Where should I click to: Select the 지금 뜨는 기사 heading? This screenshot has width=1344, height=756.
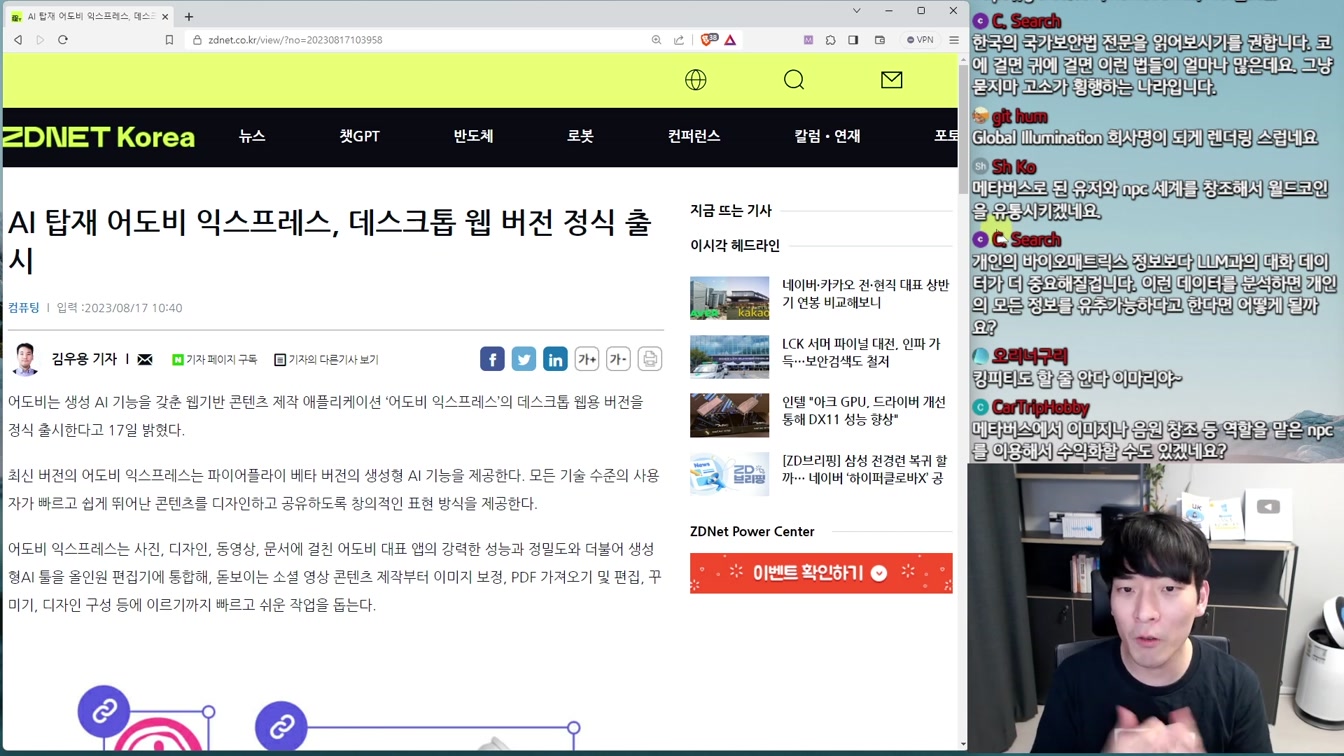pos(731,211)
